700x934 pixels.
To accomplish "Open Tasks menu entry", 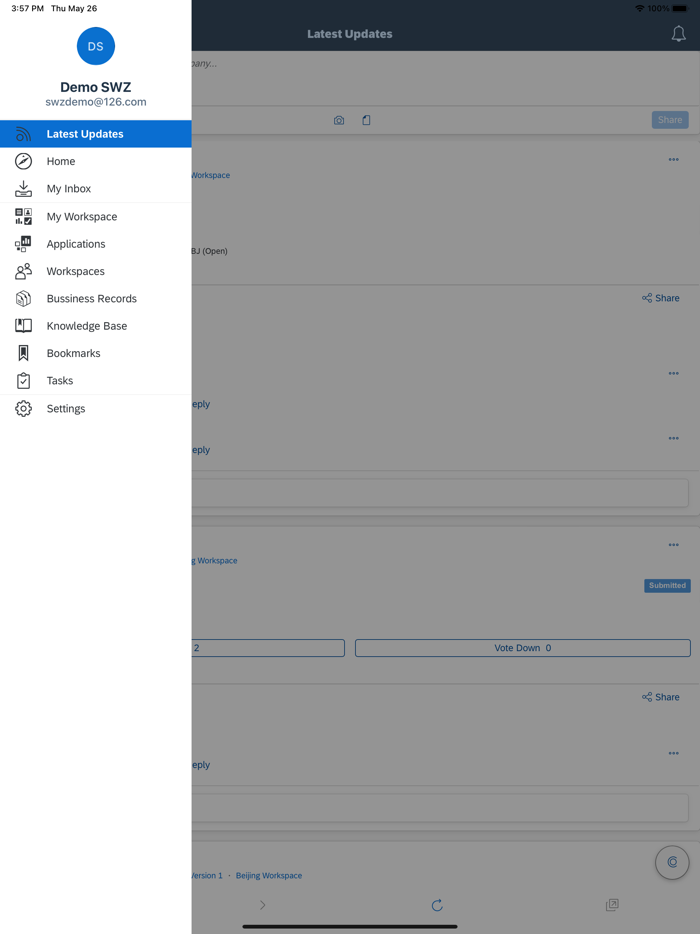I will pyautogui.click(x=95, y=381).
